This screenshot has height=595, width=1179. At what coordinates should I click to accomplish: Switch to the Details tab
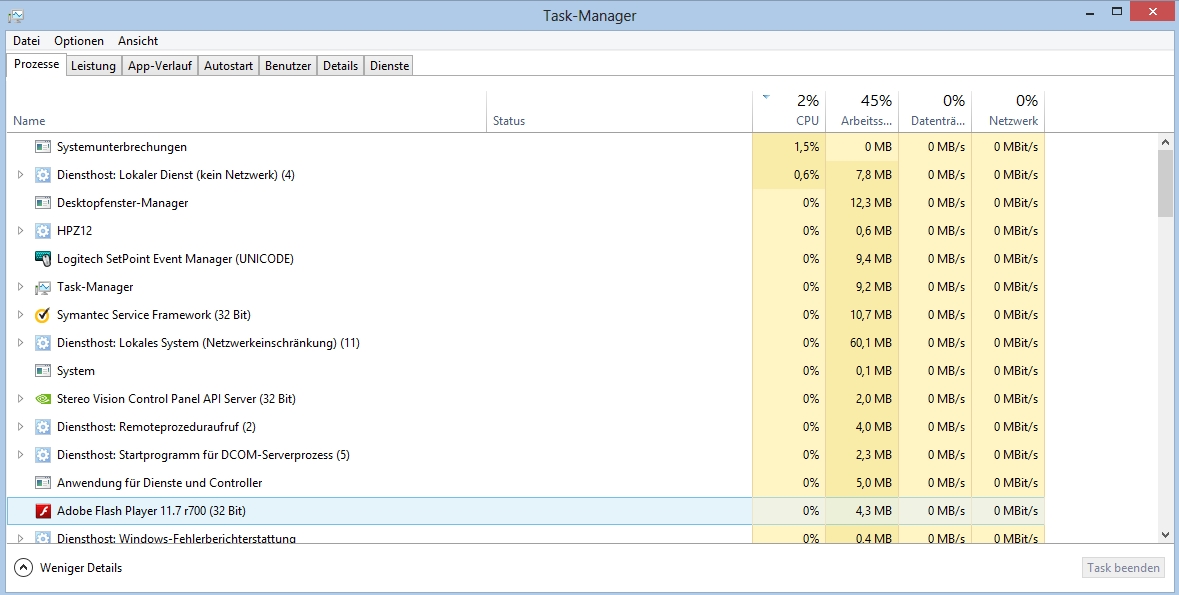tap(341, 65)
